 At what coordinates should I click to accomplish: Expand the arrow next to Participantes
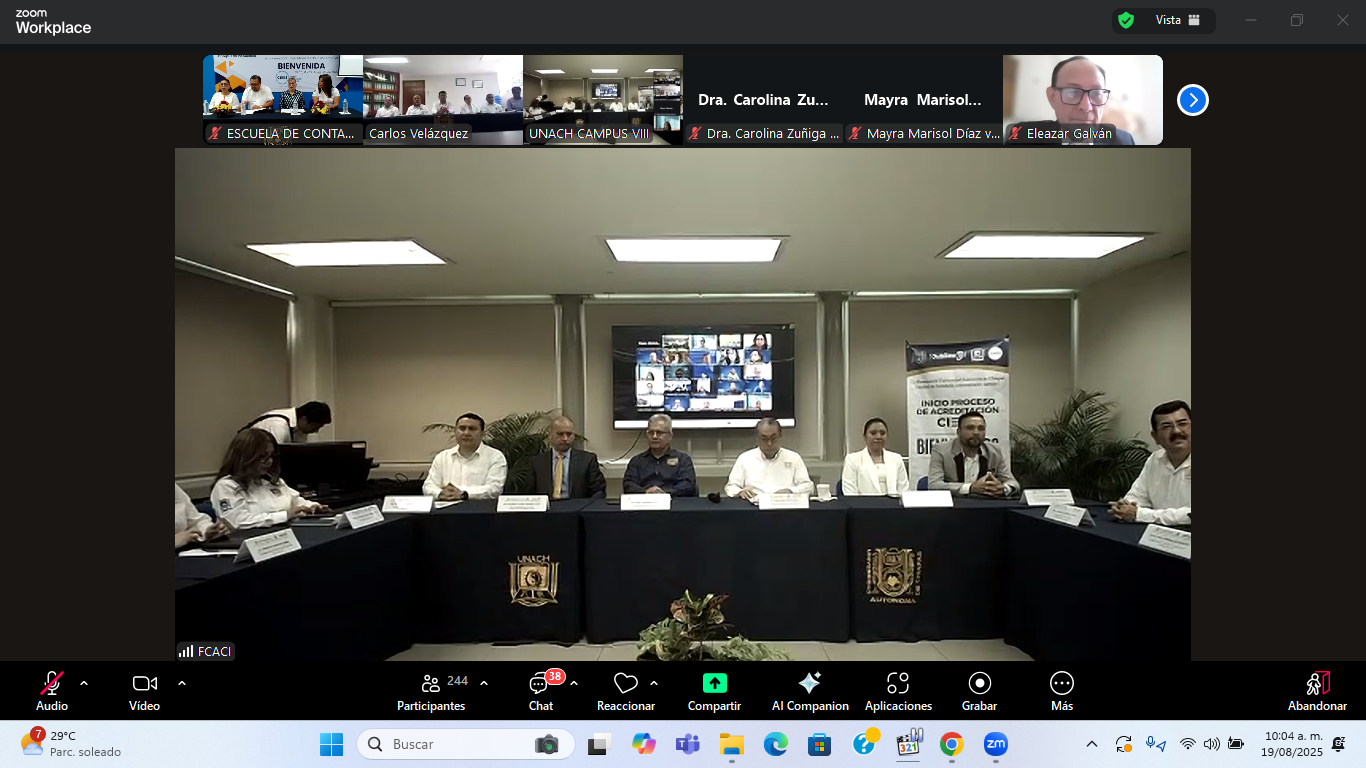[484, 683]
